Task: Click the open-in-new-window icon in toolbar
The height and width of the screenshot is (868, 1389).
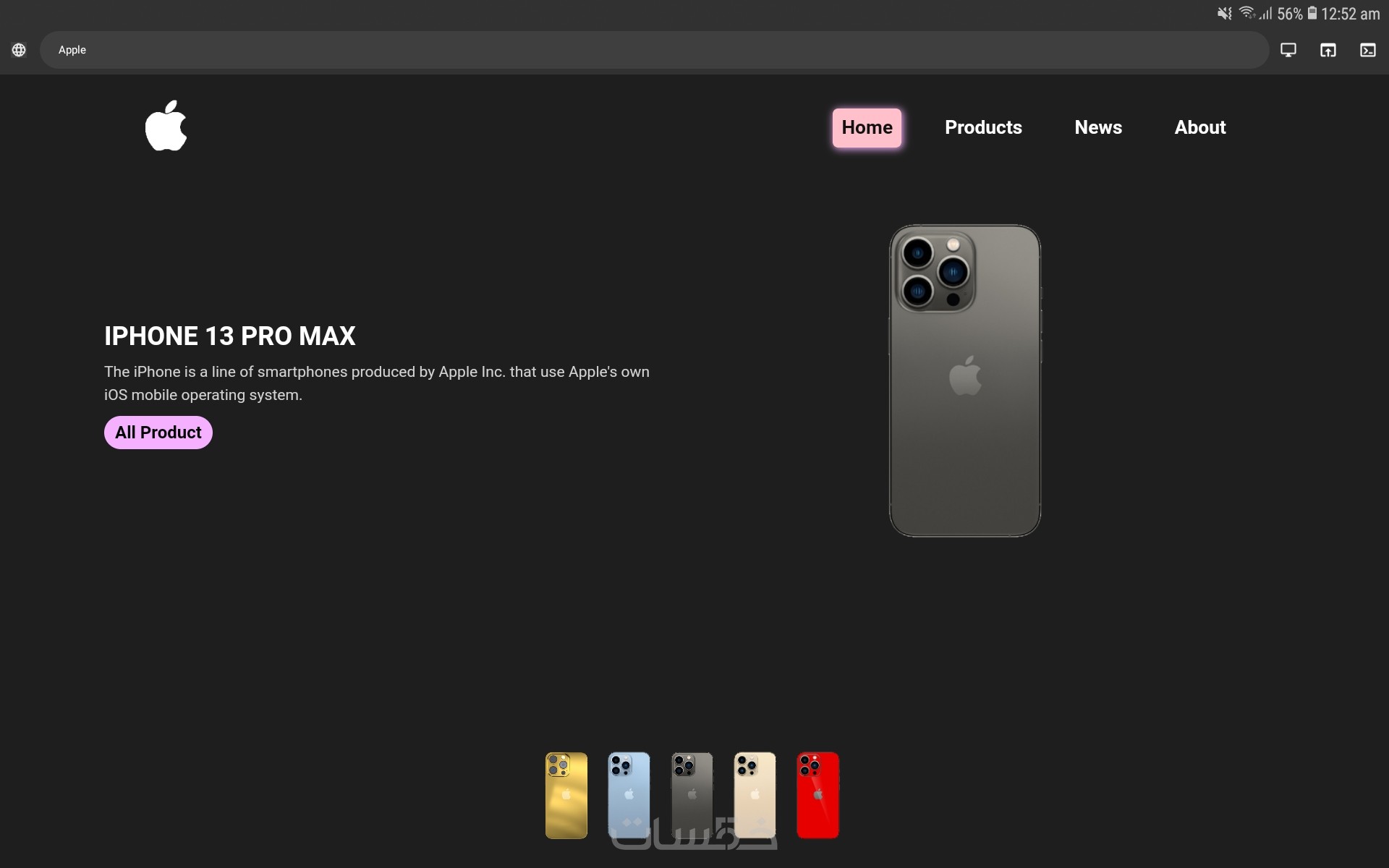Action: tap(1328, 50)
